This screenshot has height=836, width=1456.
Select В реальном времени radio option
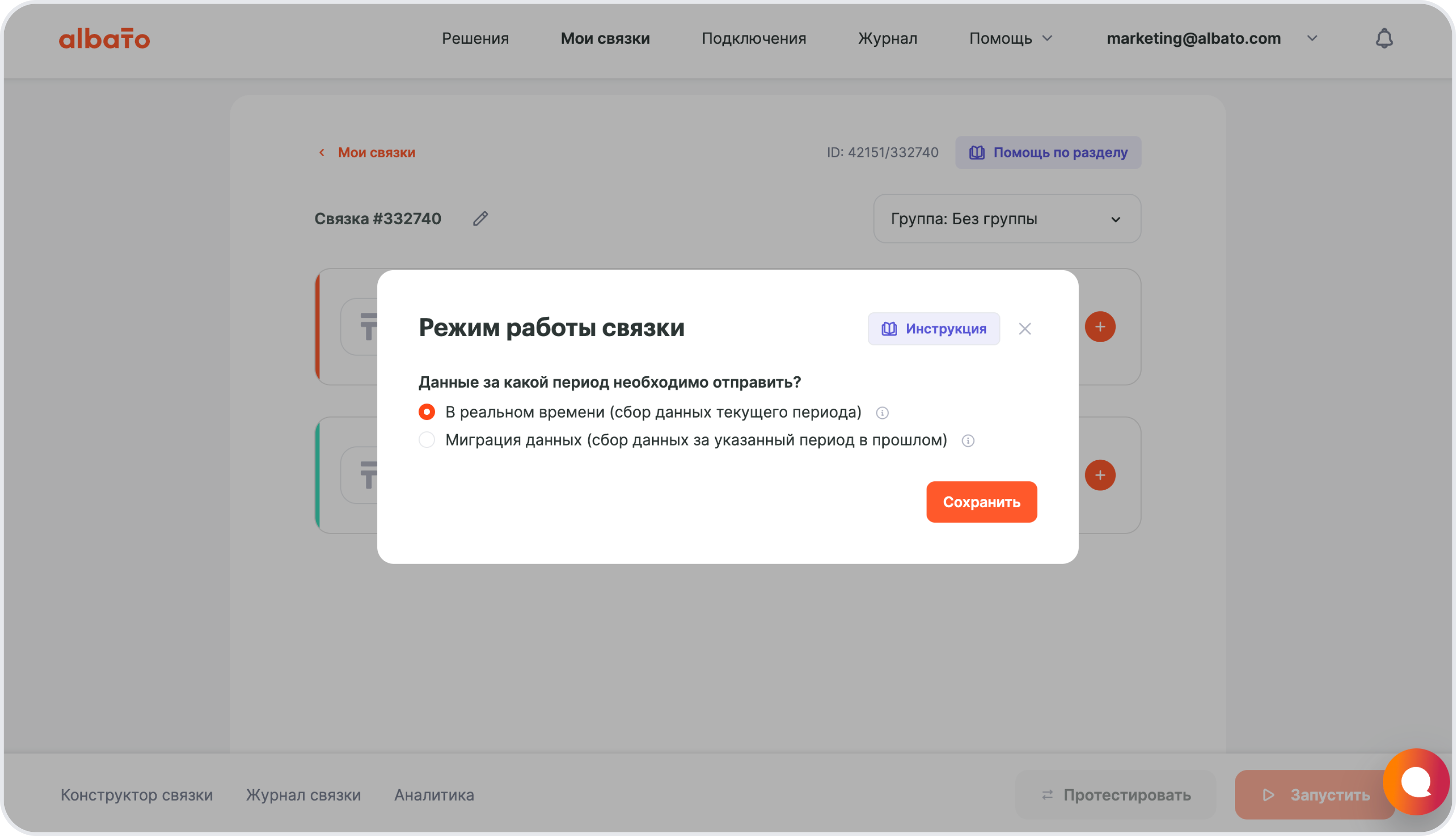pos(426,412)
